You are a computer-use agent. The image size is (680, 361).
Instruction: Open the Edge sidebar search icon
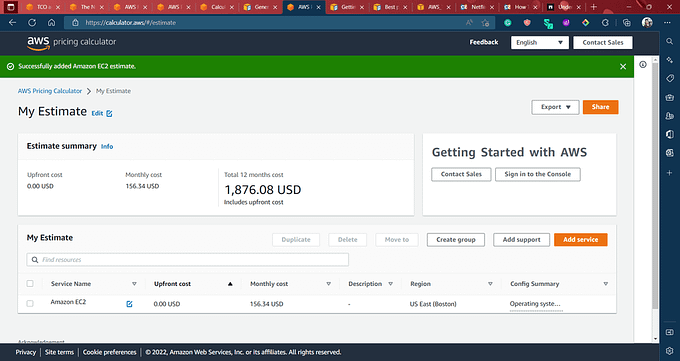click(x=670, y=41)
